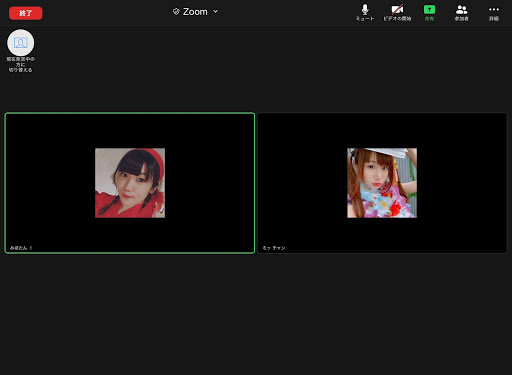This screenshot has height=375, width=512.
Task: Mute the microphone with ミュート
Action: click(365, 13)
